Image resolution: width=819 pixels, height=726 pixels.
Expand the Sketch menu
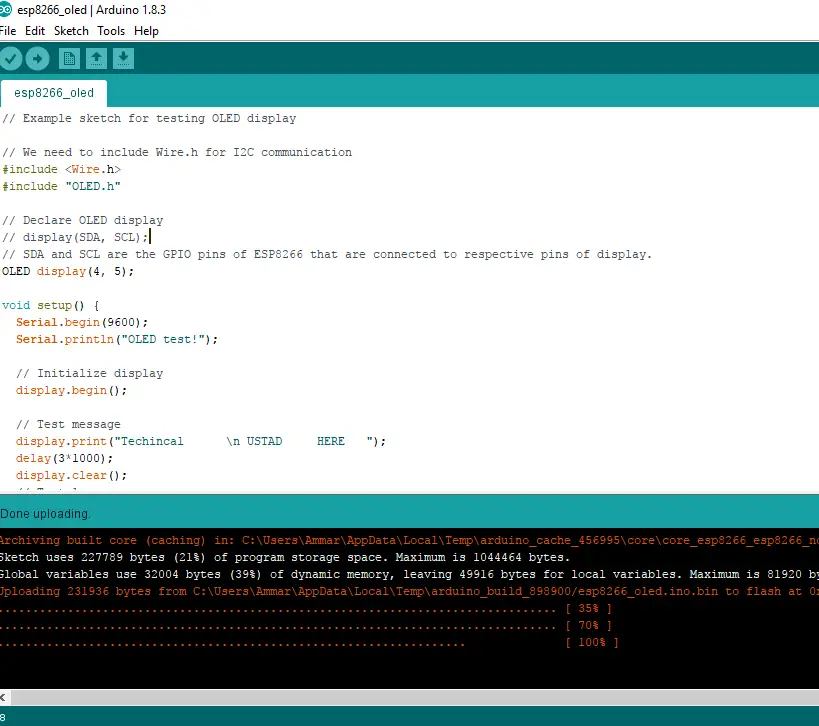pos(71,31)
